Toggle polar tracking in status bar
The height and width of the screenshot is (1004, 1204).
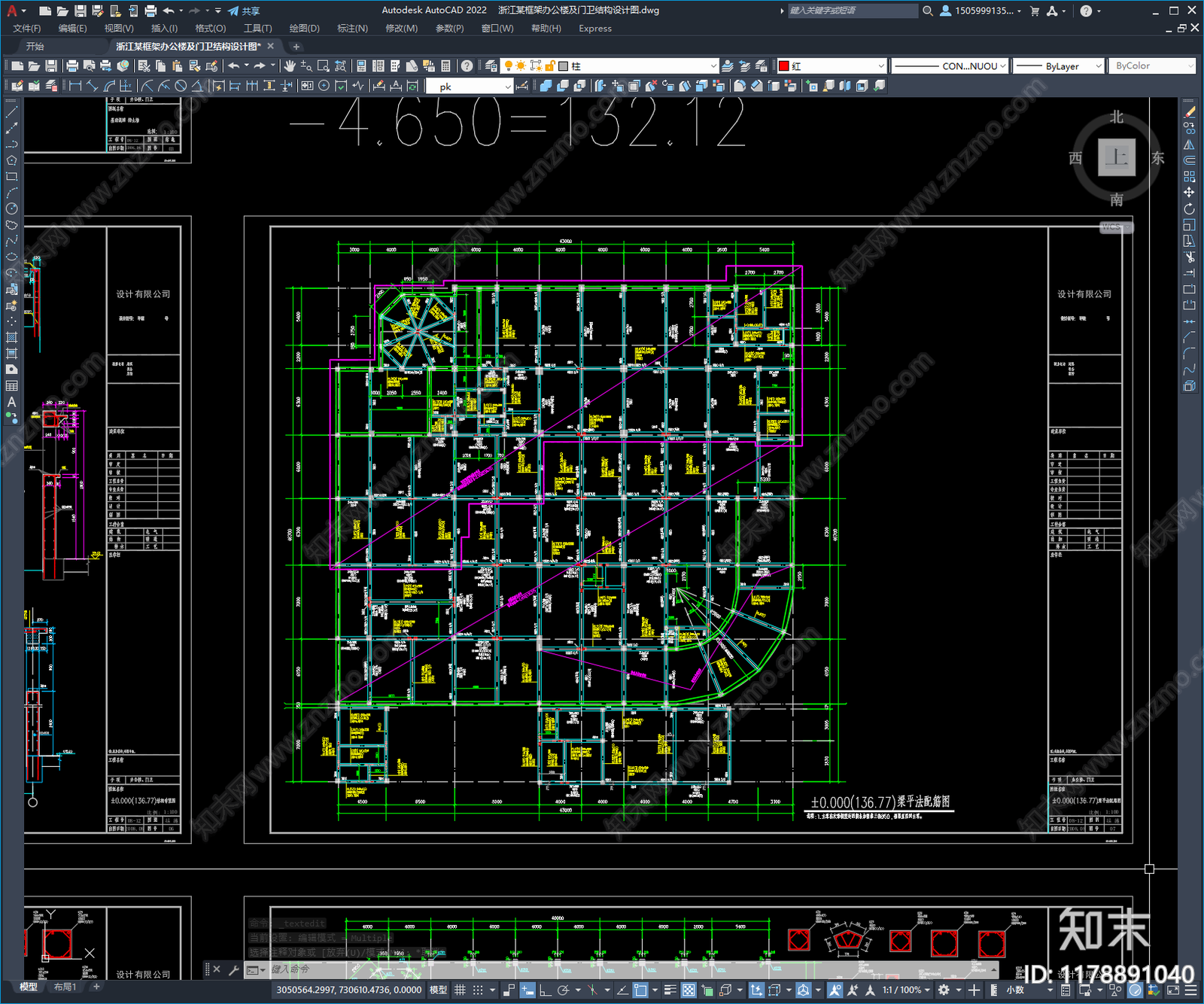(x=563, y=990)
